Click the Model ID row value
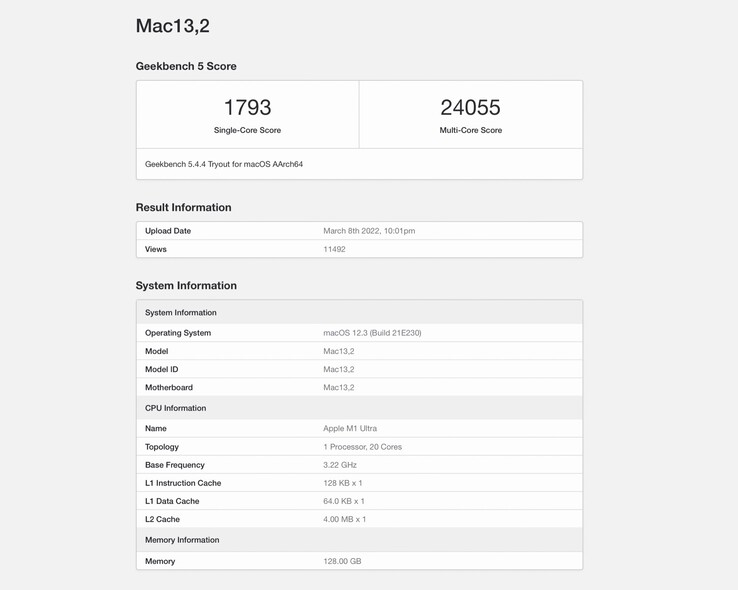Screen dimensions: 738x590 pyautogui.click(x=338, y=369)
